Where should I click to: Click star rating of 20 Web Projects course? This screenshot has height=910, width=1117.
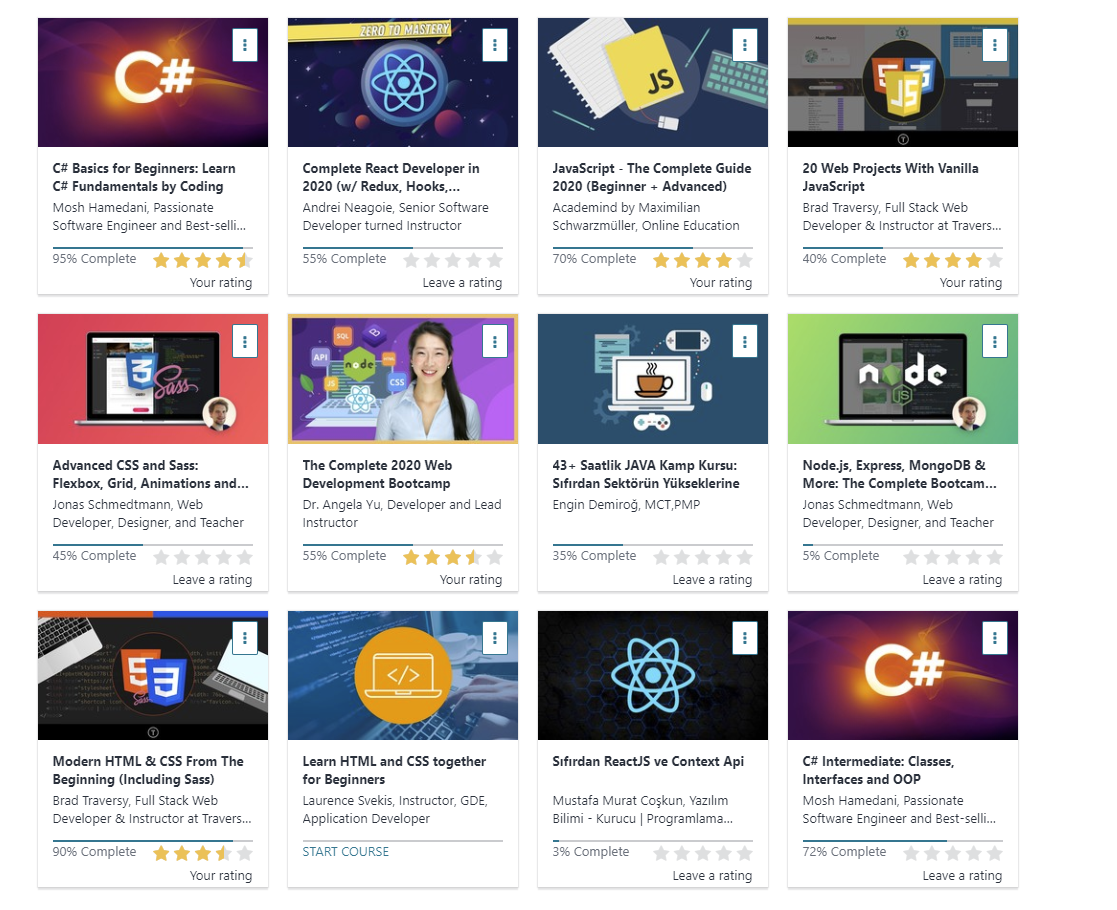point(953,260)
